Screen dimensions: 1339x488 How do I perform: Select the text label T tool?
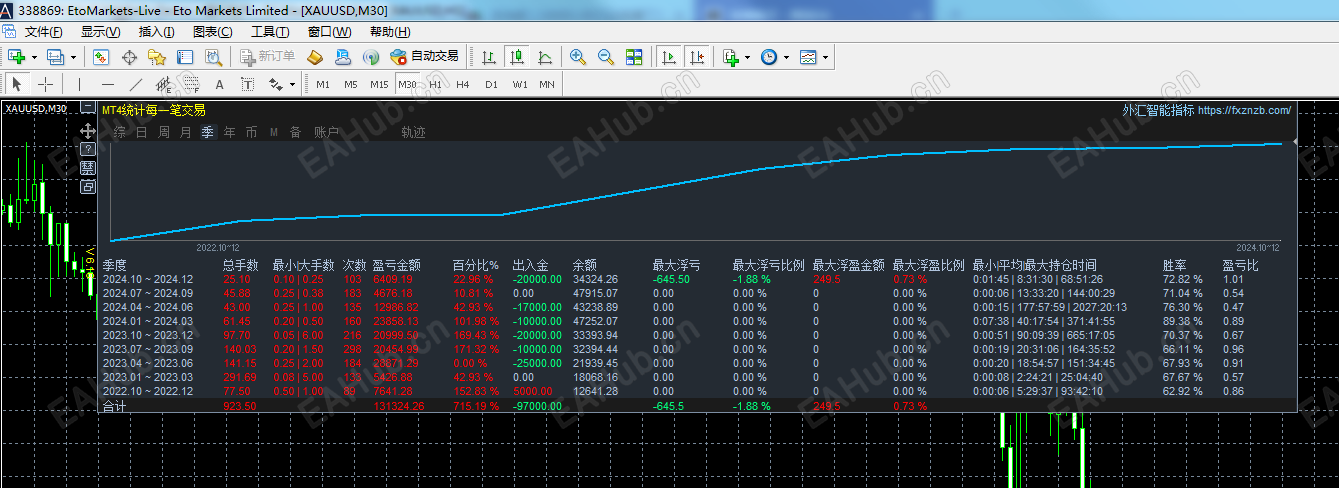click(x=248, y=84)
